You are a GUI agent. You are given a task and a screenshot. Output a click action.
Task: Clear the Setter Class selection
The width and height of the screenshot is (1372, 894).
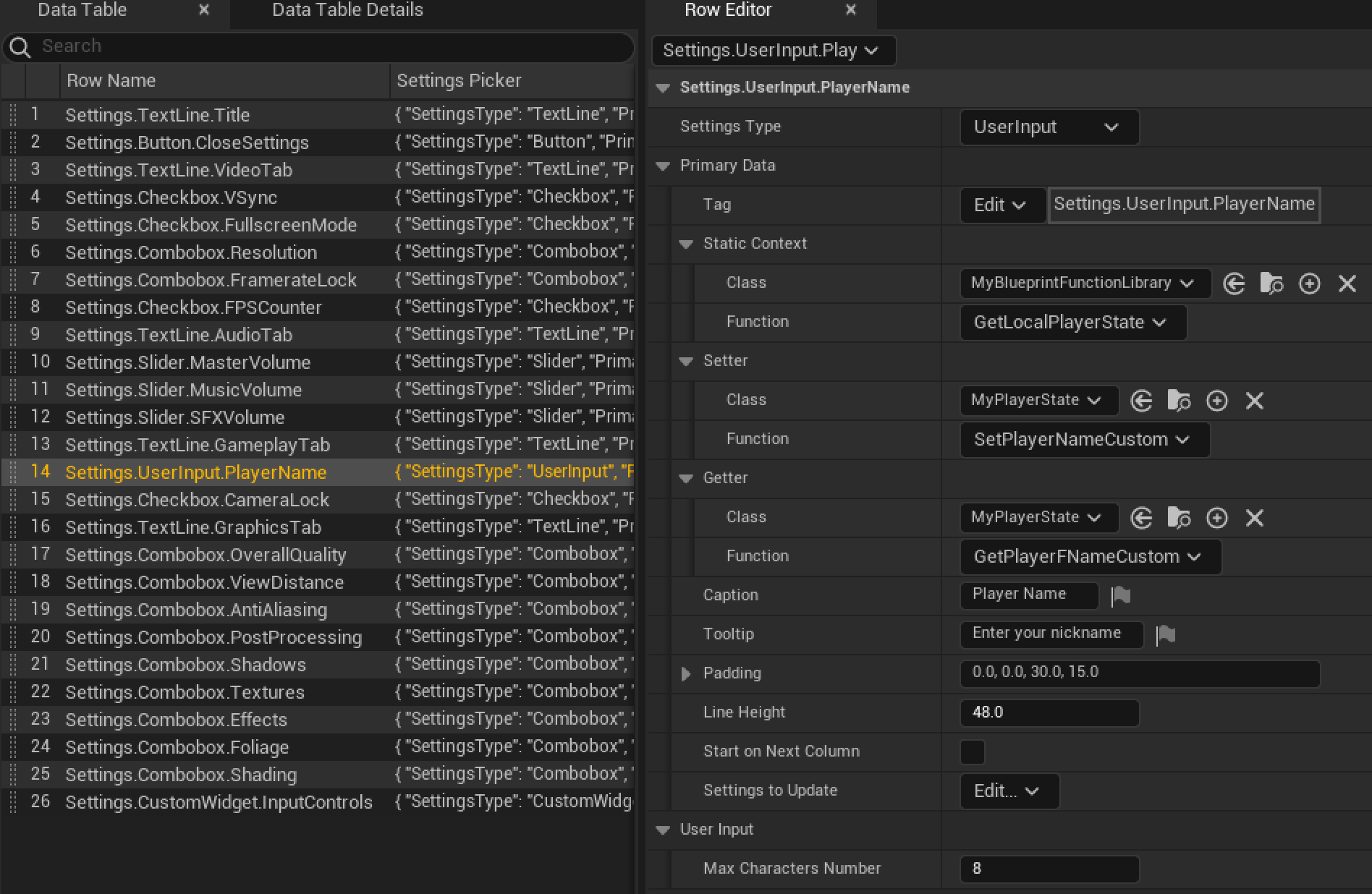click(1255, 400)
